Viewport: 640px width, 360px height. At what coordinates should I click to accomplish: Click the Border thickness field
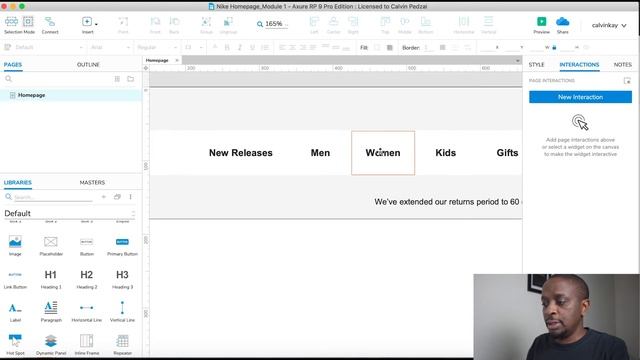click(x=429, y=48)
